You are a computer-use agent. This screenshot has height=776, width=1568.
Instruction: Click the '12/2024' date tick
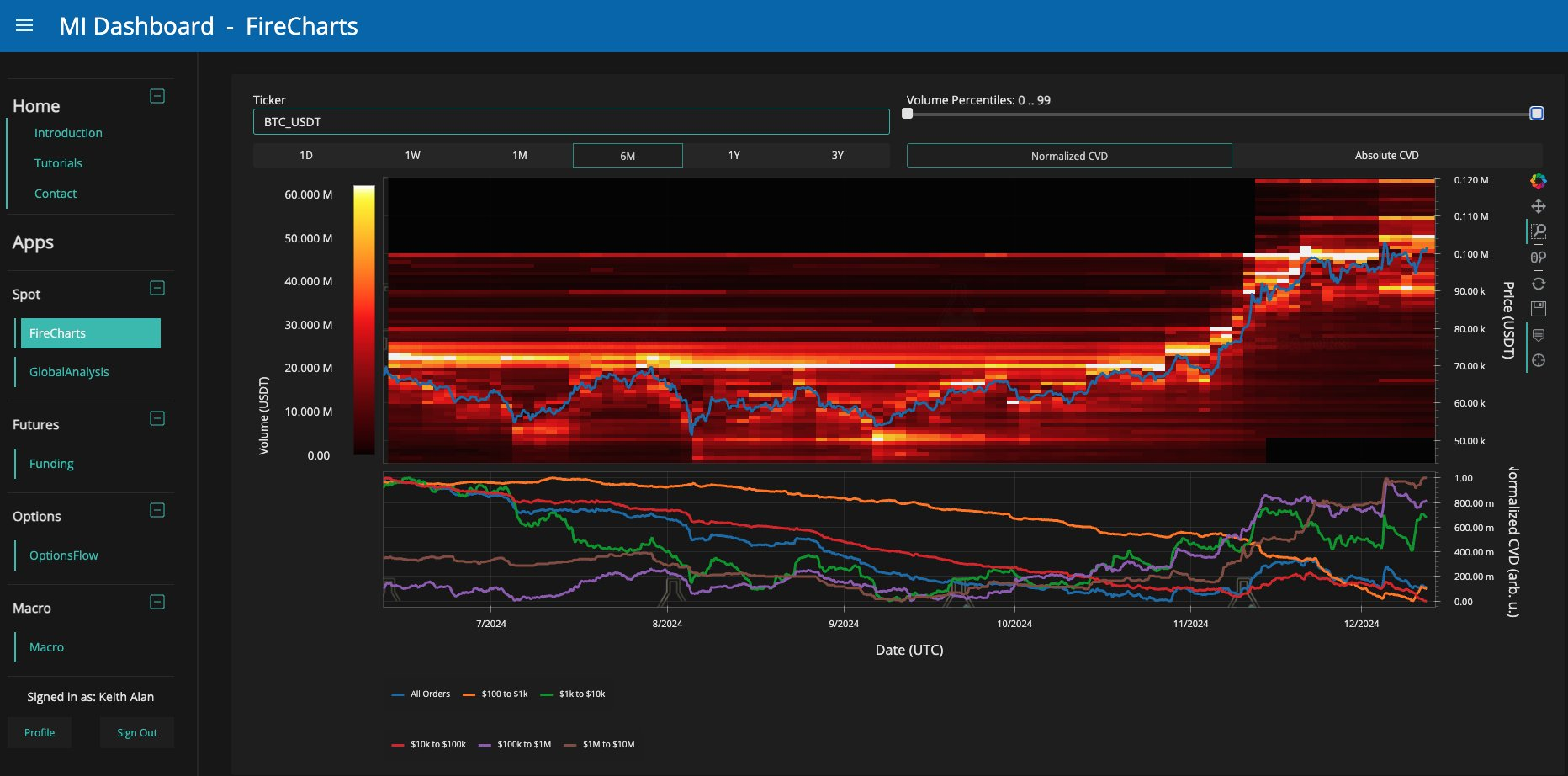coord(1361,624)
